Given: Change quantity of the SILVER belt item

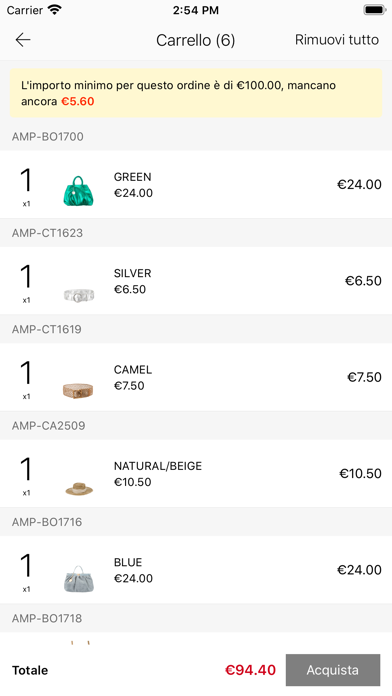Looking at the screenshot, I should [26, 282].
